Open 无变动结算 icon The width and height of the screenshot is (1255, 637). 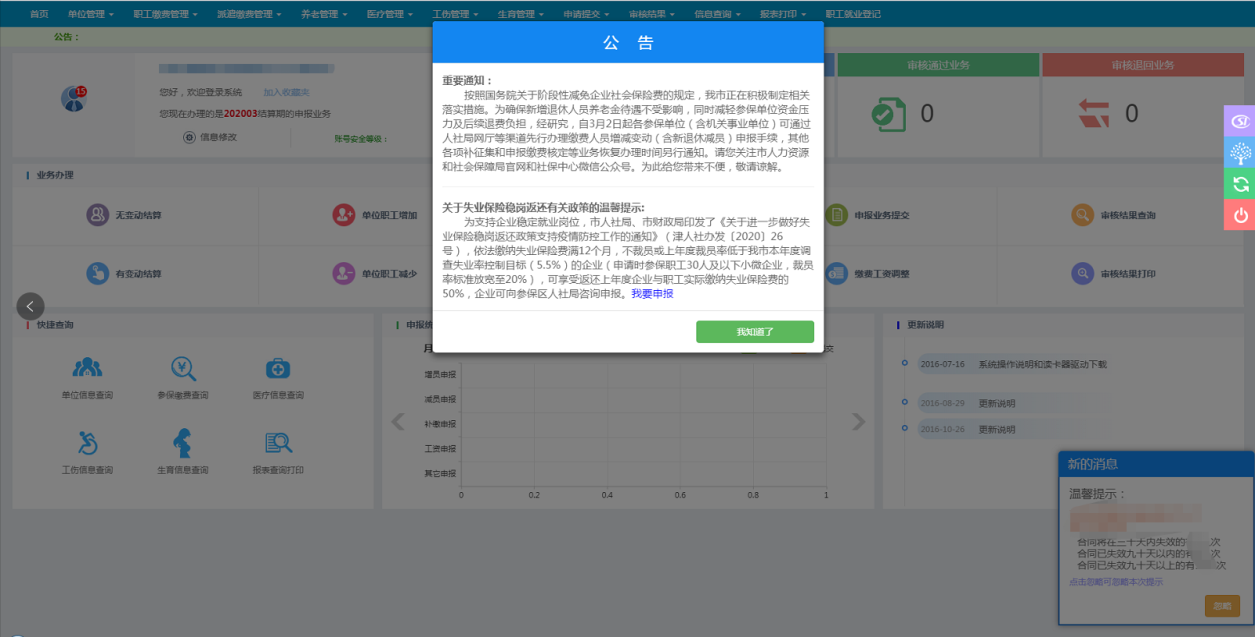pyautogui.click(x=97, y=215)
